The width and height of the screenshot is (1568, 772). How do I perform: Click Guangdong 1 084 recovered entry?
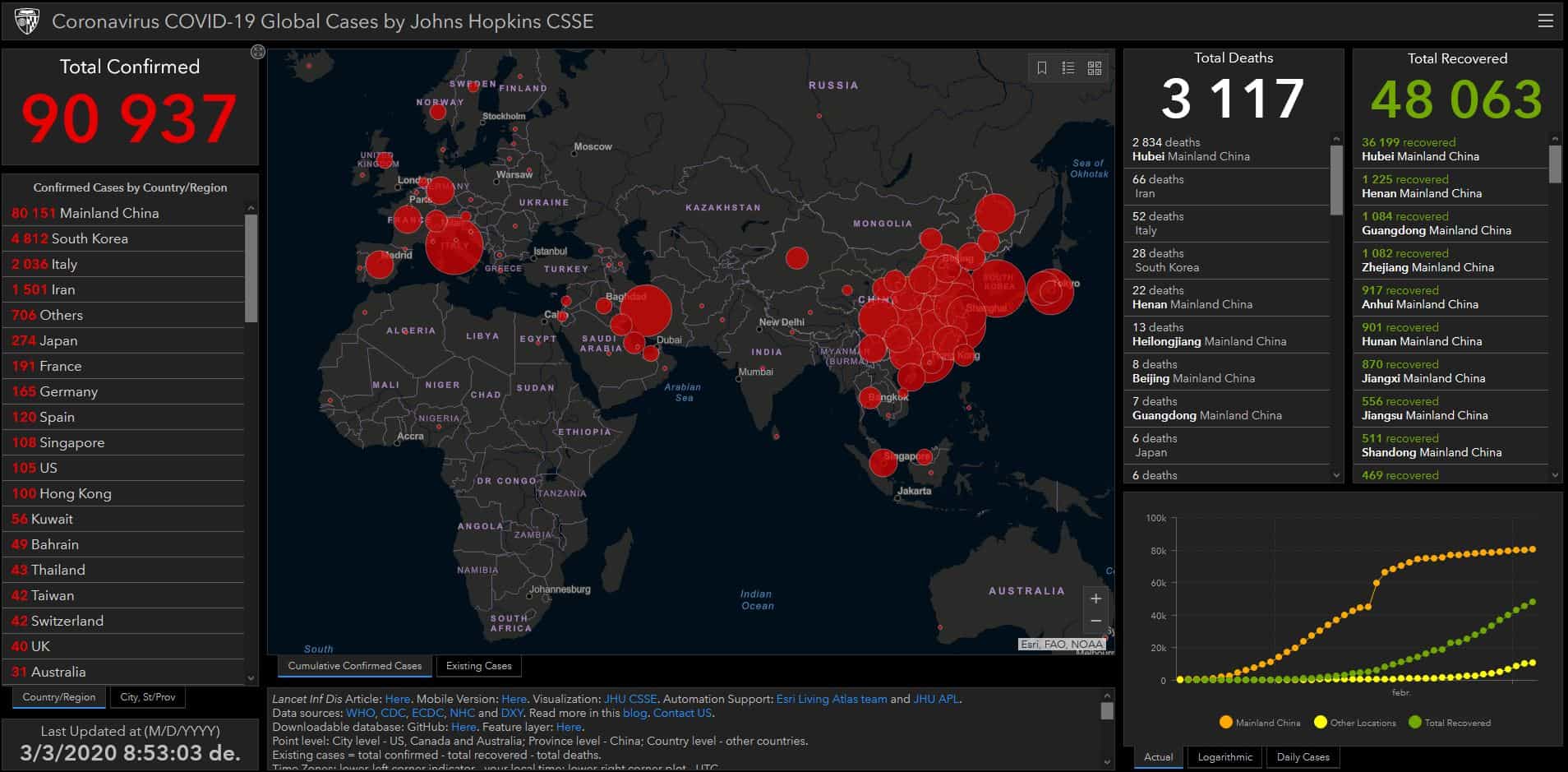pos(1451,224)
